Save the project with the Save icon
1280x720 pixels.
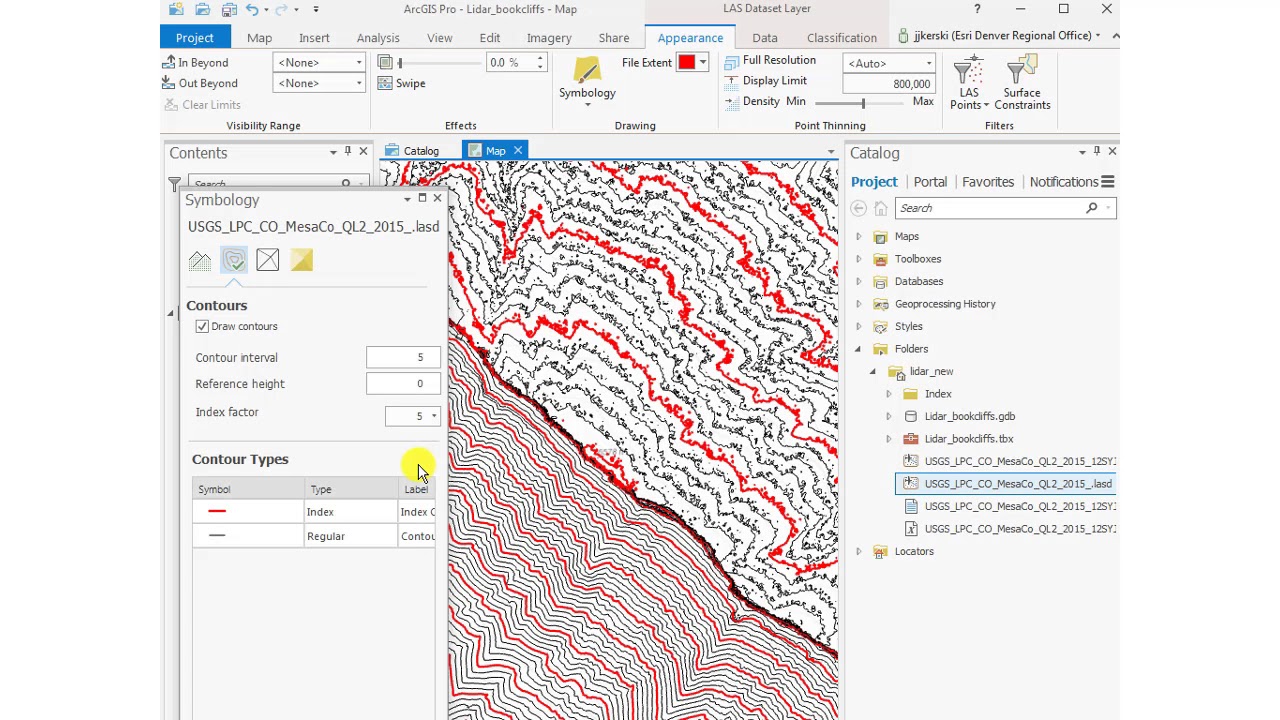[229, 9]
